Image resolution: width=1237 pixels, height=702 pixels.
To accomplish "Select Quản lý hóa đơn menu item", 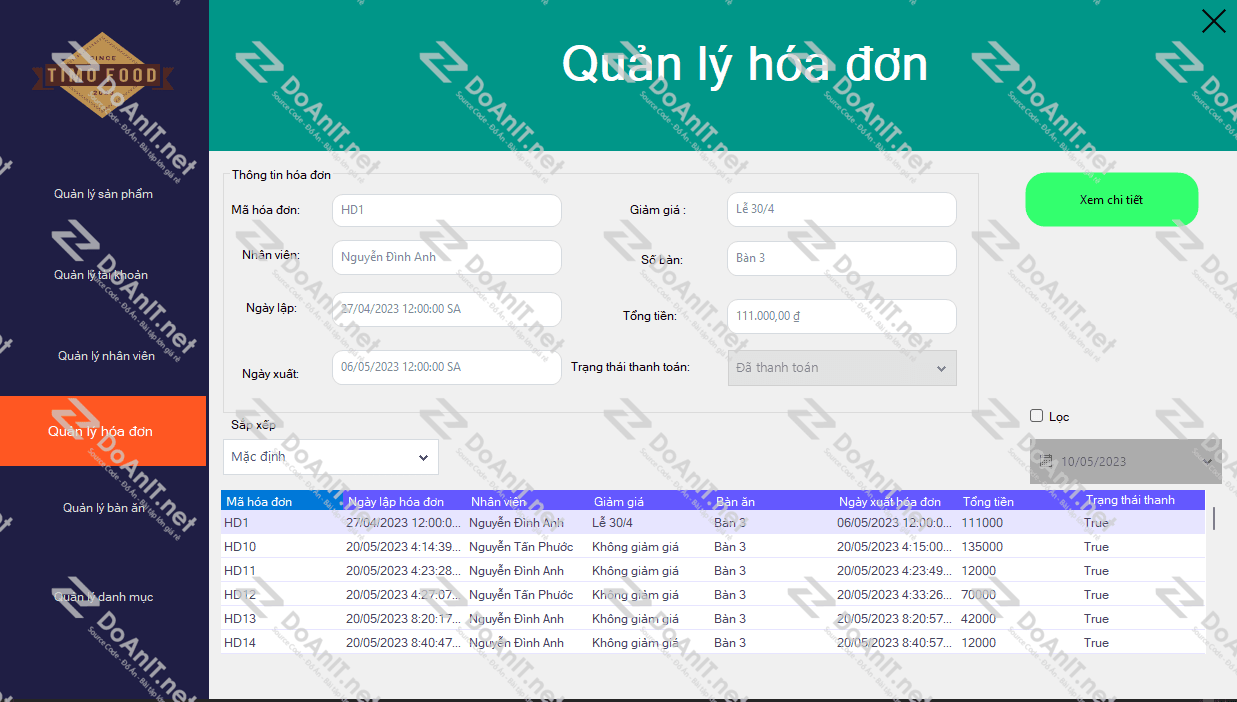I will pos(102,431).
